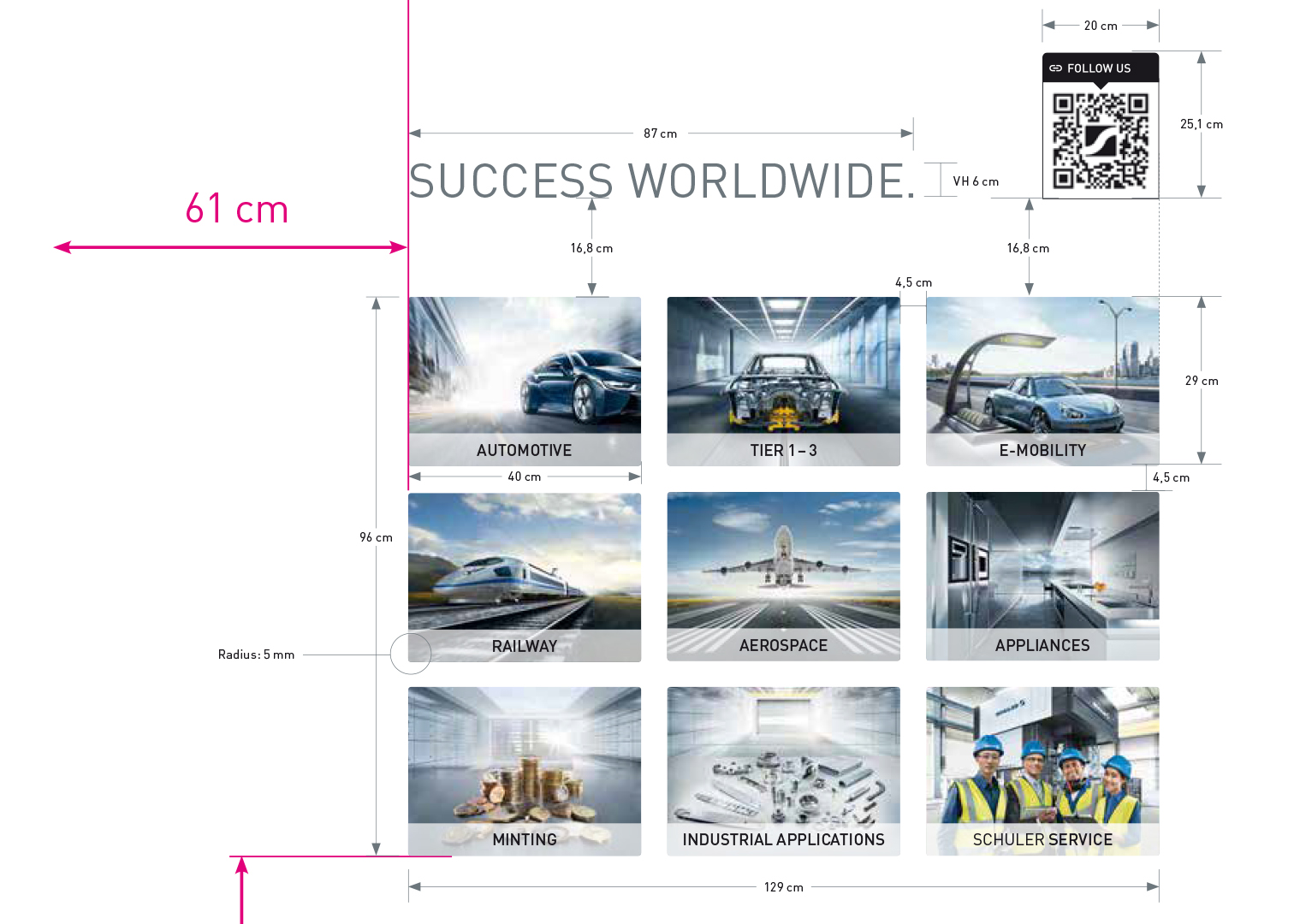1294x924 pixels.
Task: Select the 87 cm headline width label
Action: (660, 133)
